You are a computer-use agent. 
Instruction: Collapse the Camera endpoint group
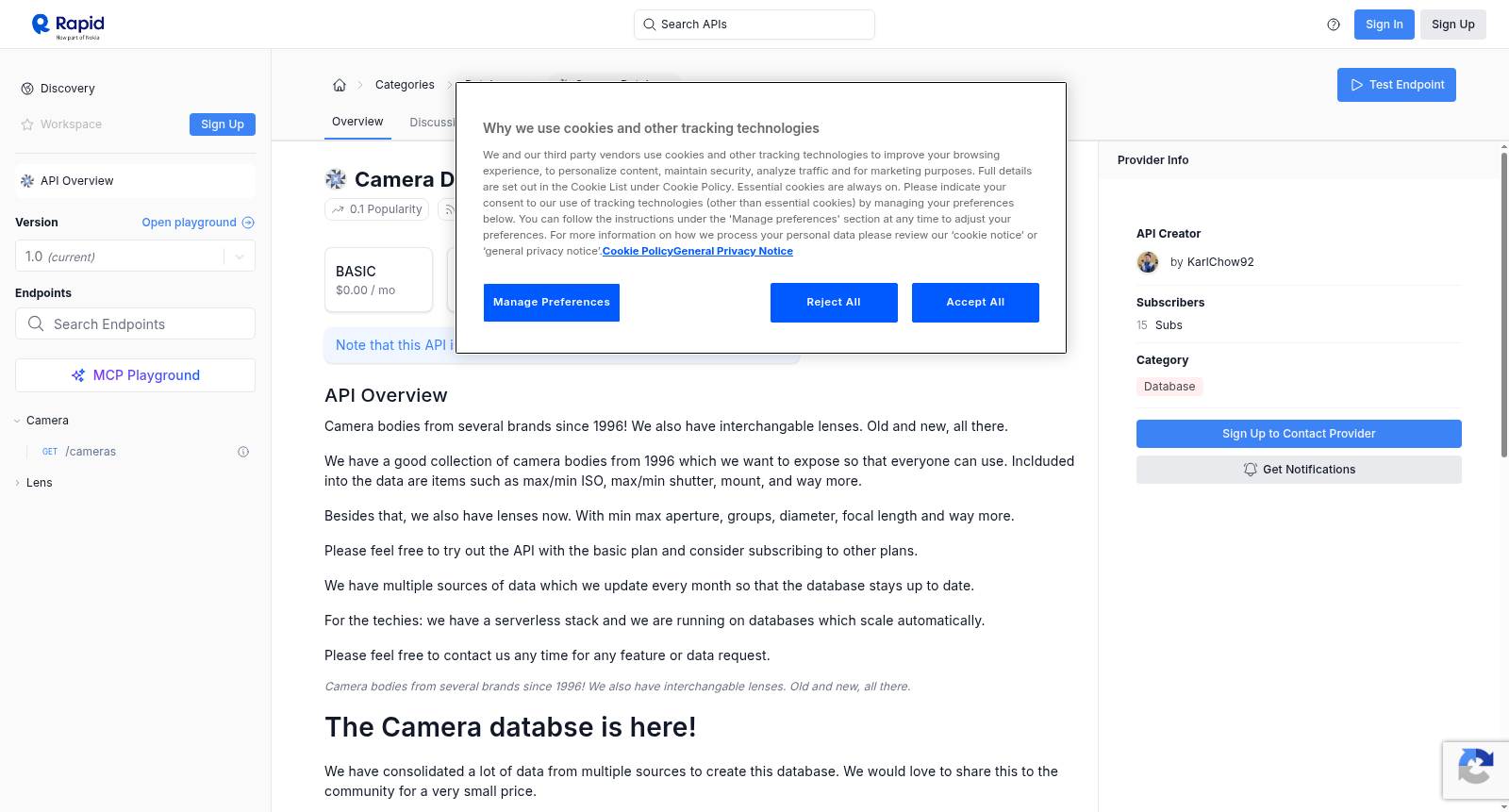pos(17,421)
